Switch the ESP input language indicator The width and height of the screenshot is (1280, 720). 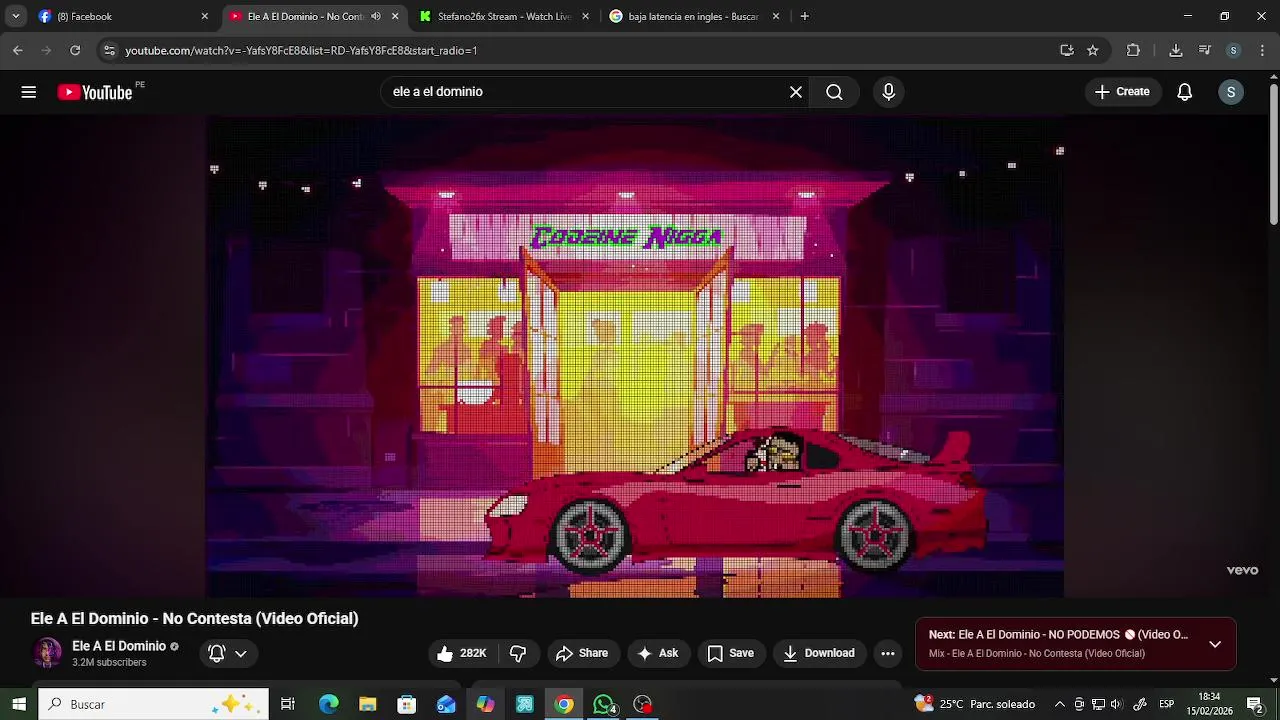tap(1166, 704)
